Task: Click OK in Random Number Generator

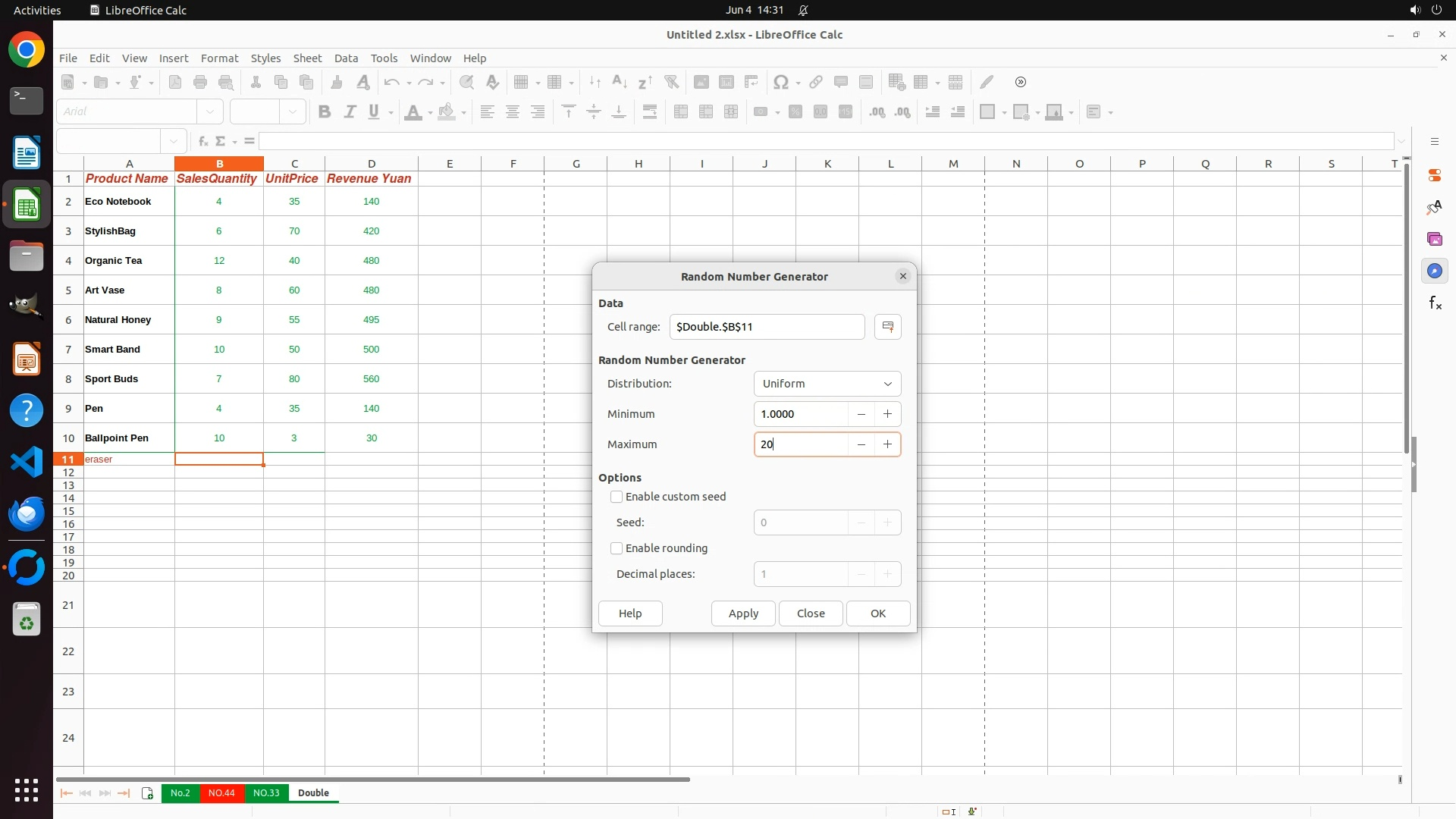Action: [877, 613]
